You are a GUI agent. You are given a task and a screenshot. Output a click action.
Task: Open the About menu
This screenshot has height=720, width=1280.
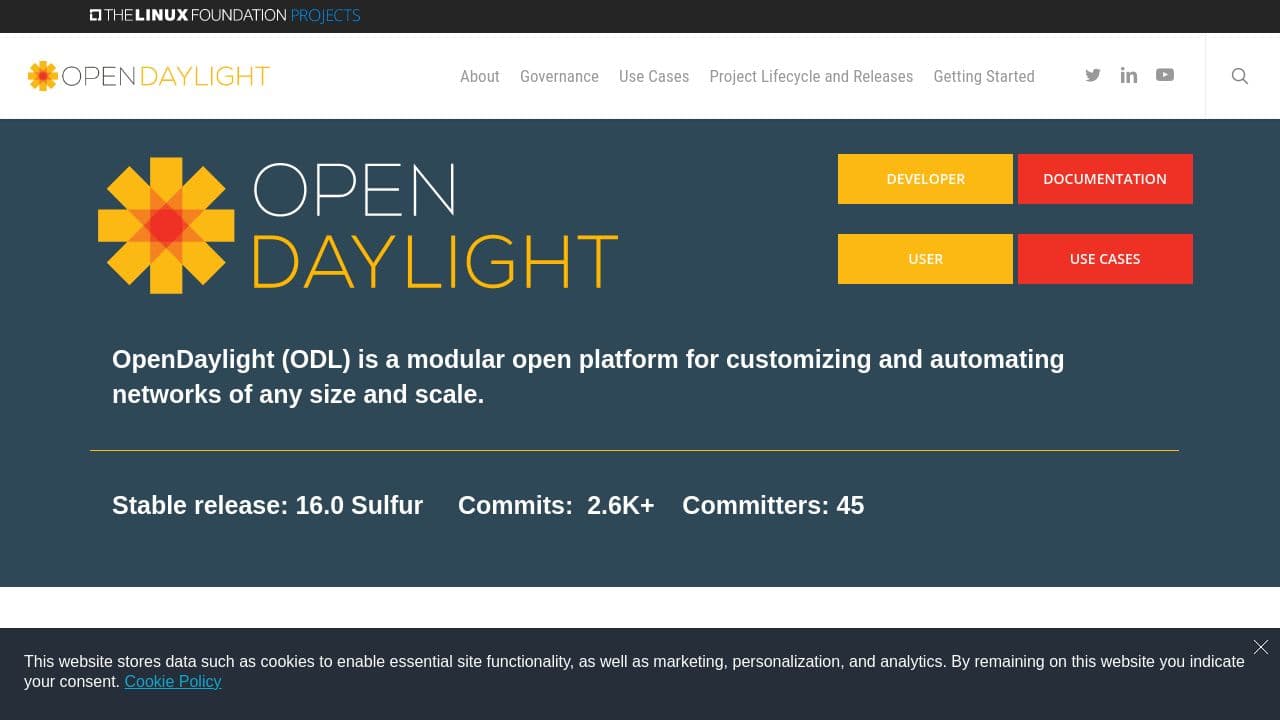[x=480, y=76]
